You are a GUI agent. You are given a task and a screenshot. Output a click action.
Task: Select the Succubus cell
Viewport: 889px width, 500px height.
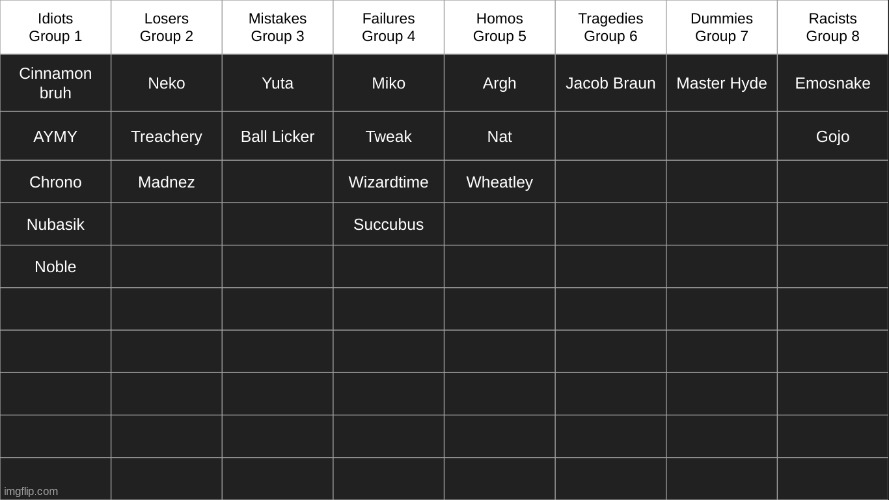coord(389,224)
